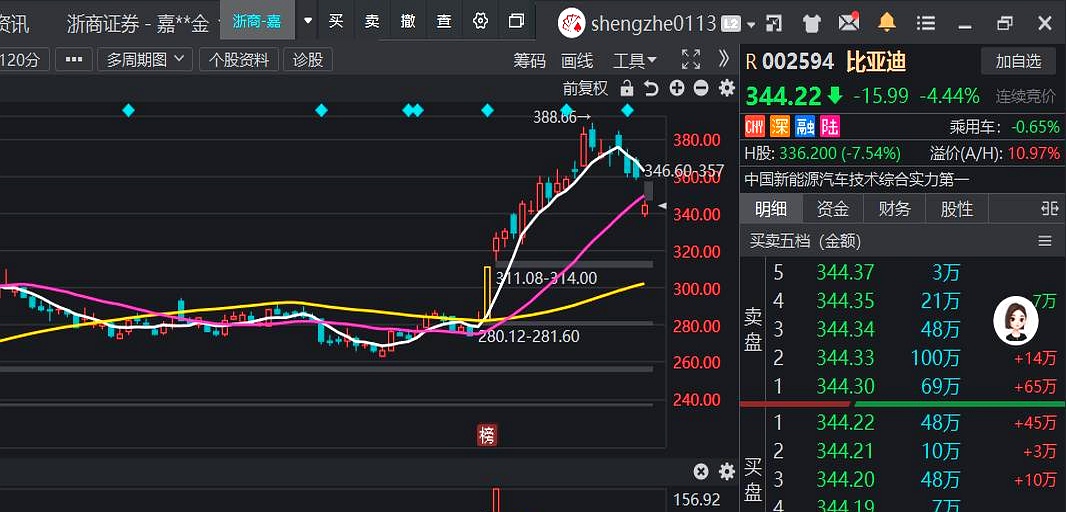Open 筹码 chip distribution
The height and width of the screenshot is (512, 1066).
pos(529,61)
